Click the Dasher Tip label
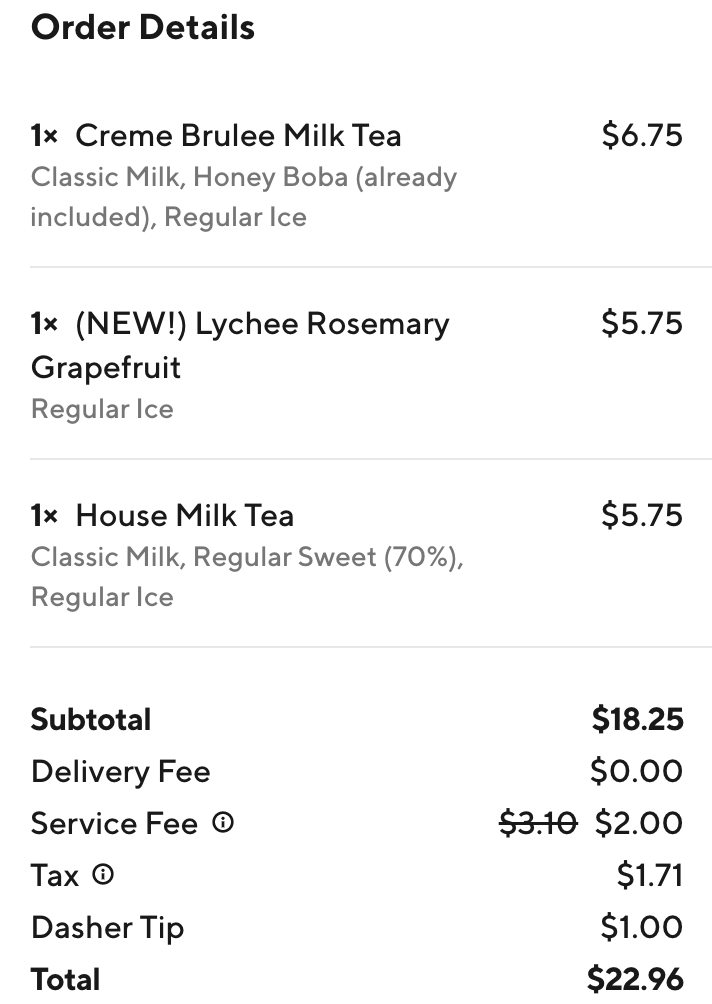Viewport: 712px width, 1004px height. [x=108, y=927]
